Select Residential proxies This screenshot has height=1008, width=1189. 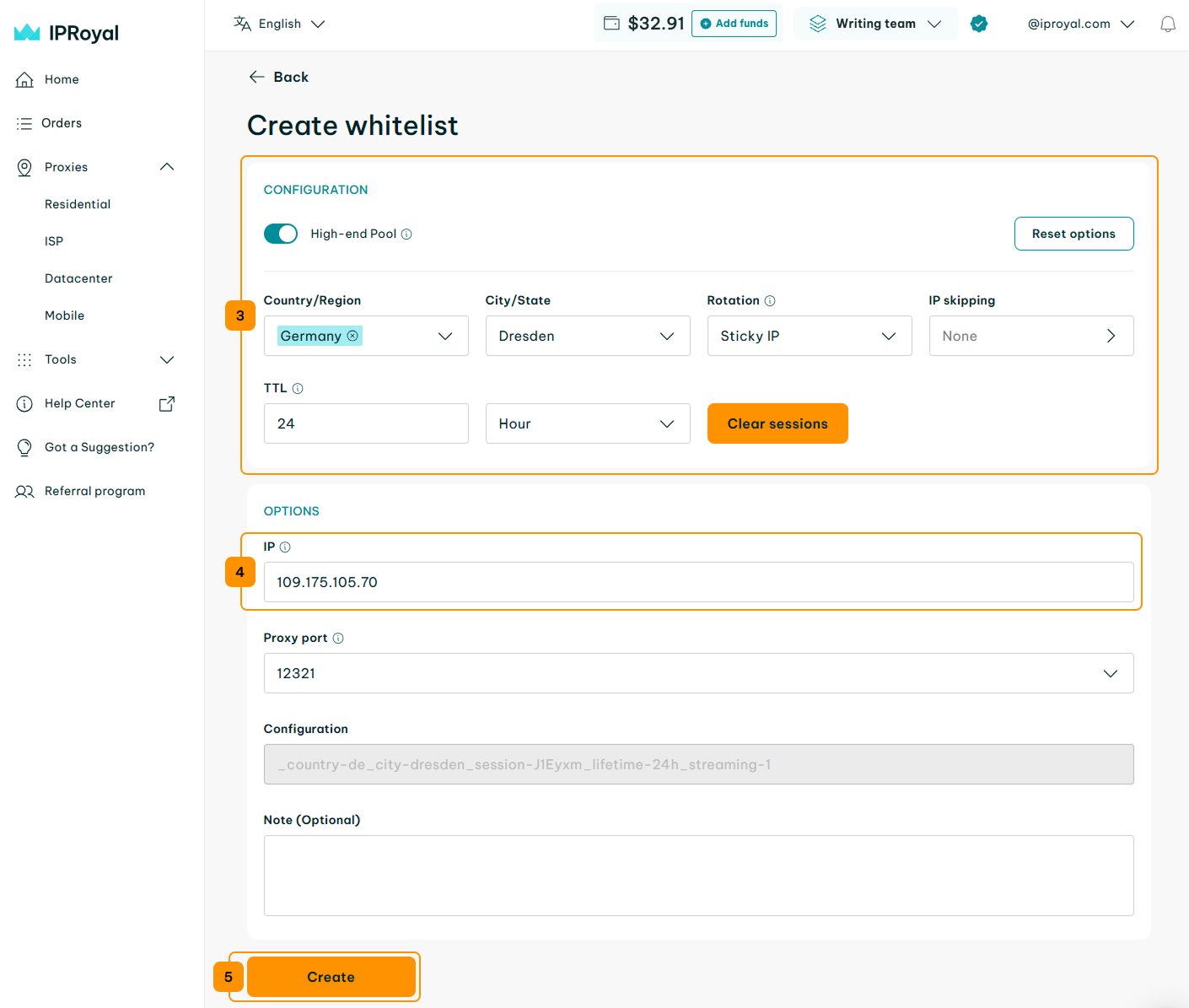78,204
